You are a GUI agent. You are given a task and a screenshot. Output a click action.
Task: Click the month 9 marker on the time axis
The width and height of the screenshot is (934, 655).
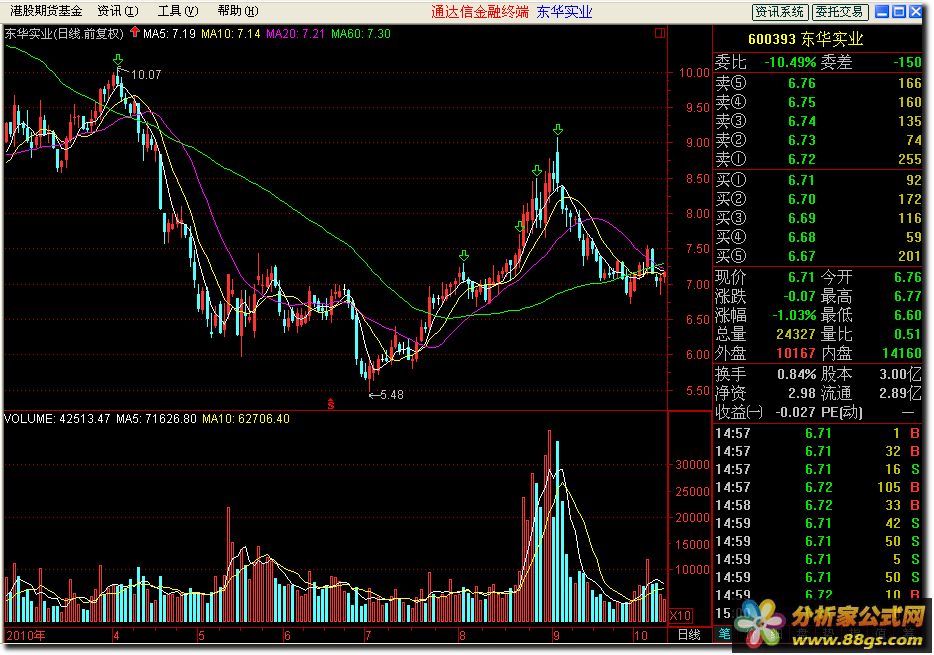556,635
